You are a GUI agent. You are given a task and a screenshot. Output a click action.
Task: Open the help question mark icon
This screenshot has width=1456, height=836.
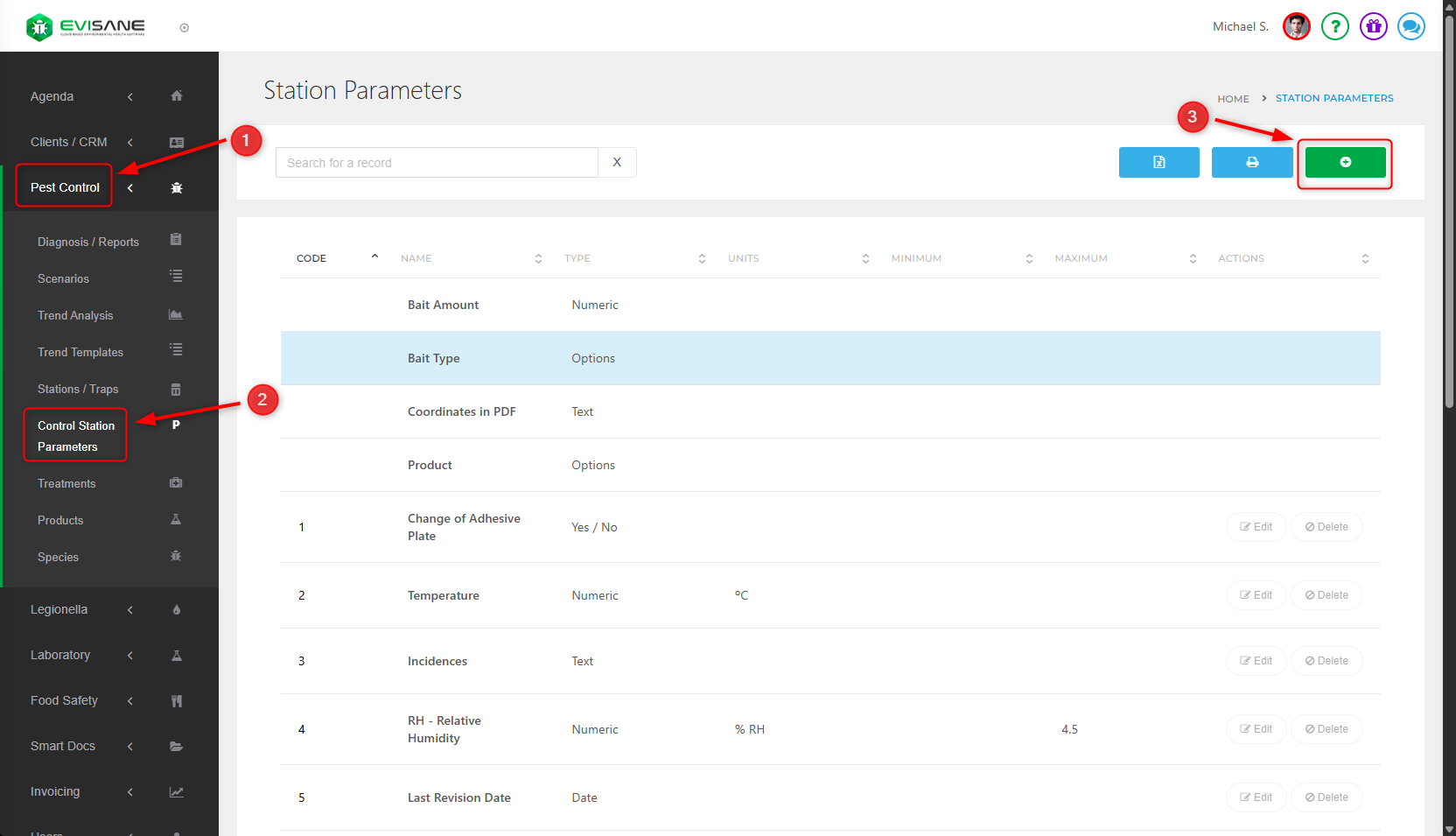tap(1334, 26)
